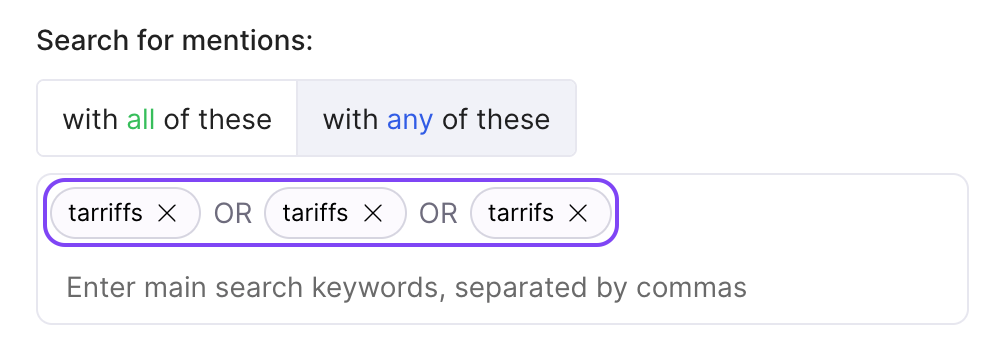
Task: Click the 'Search for mentions:' heading
Action: pyautogui.click(x=175, y=40)
